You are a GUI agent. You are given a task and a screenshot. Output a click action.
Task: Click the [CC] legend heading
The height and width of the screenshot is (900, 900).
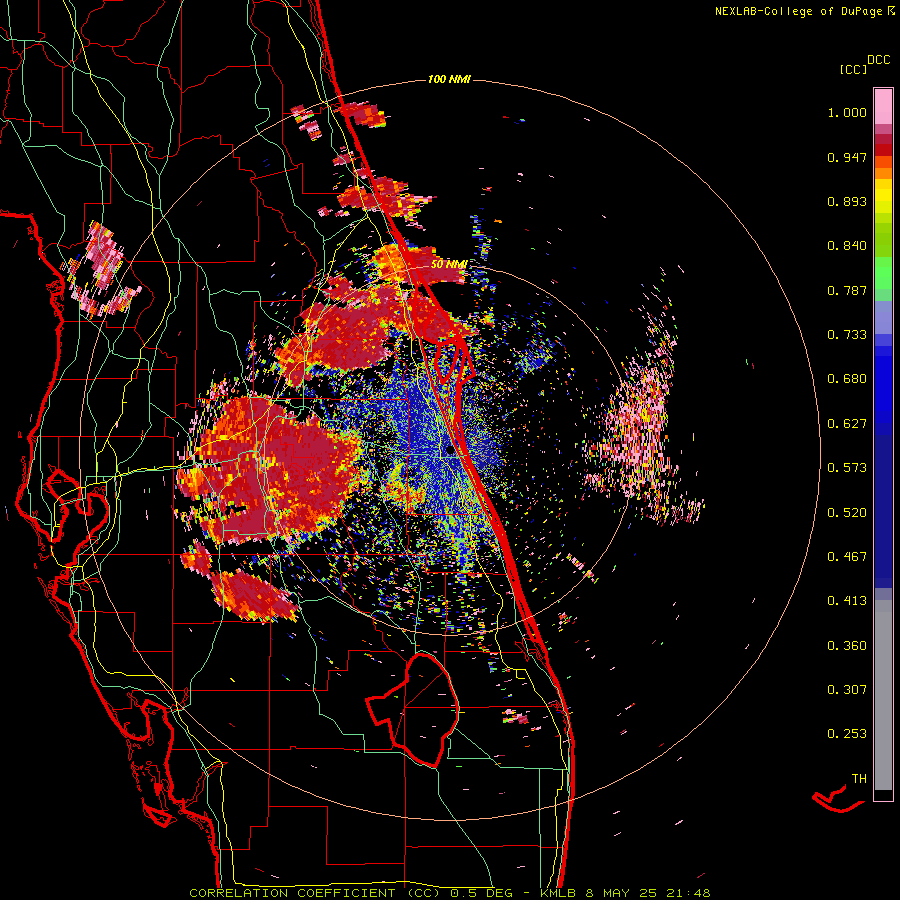[853, 69]
